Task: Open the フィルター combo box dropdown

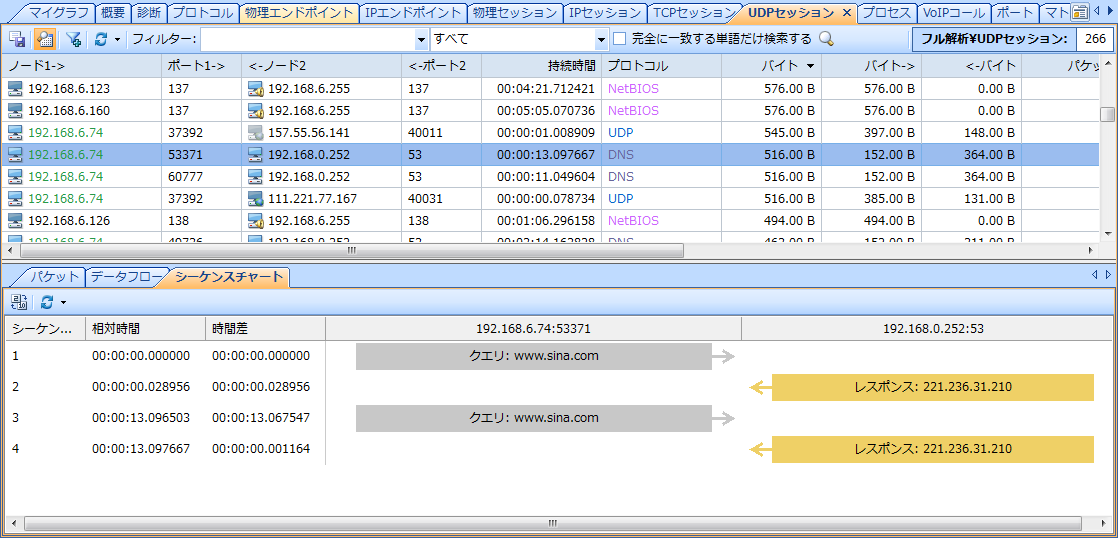Action: (421, 39)
